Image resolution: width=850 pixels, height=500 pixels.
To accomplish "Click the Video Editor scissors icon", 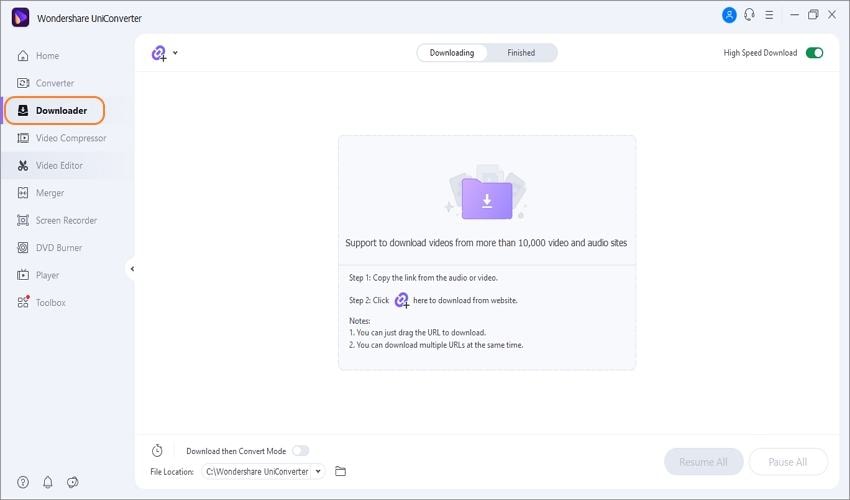I will coord(23,165).
